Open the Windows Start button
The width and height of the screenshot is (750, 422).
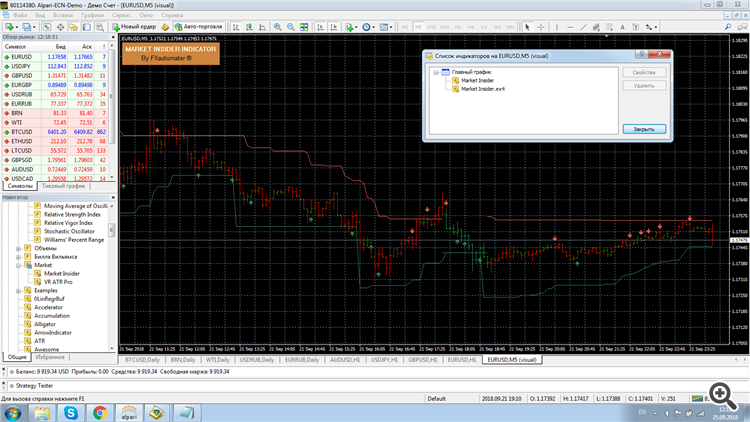point(13,412)
